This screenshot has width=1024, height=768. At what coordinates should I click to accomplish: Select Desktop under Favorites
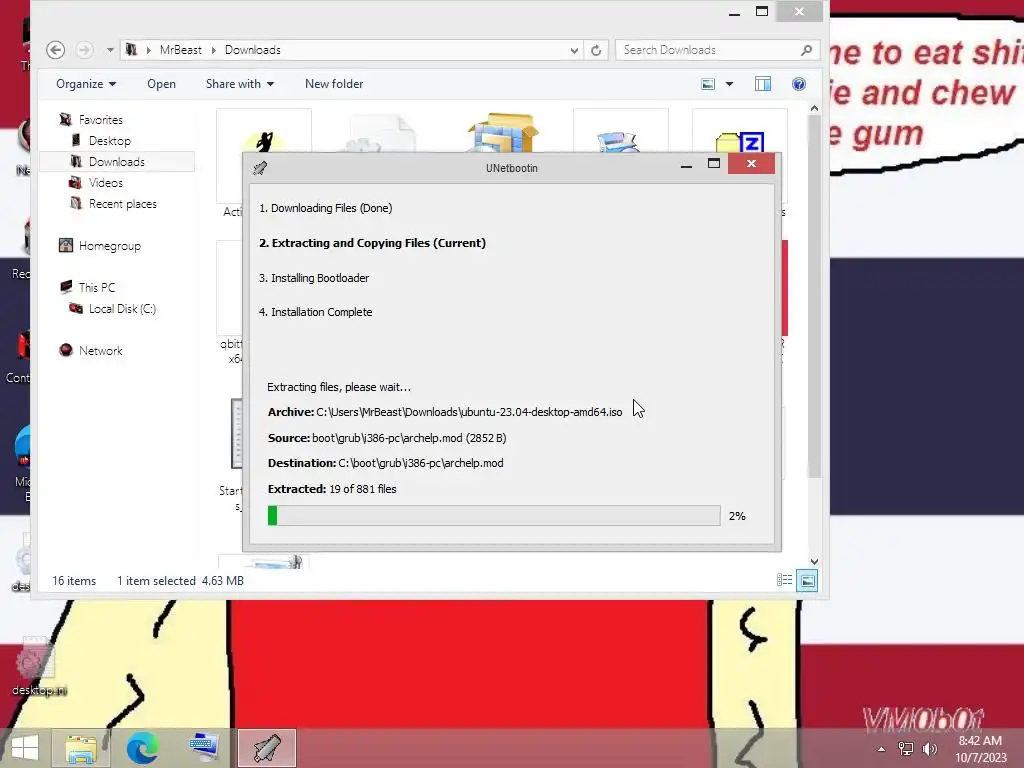pyautogui.click(x=110, y=140)
